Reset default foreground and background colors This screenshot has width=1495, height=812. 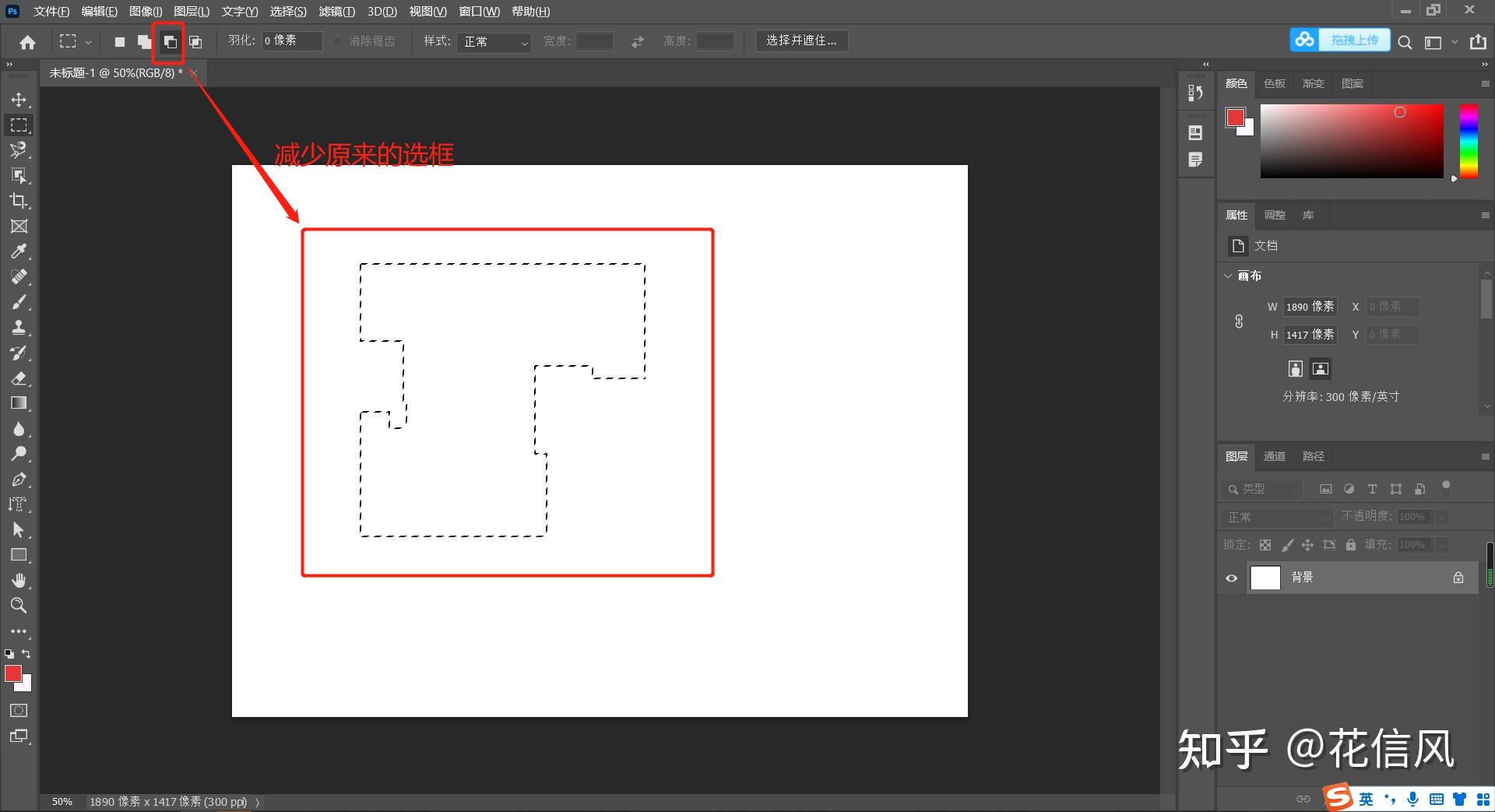pos(9,654)
